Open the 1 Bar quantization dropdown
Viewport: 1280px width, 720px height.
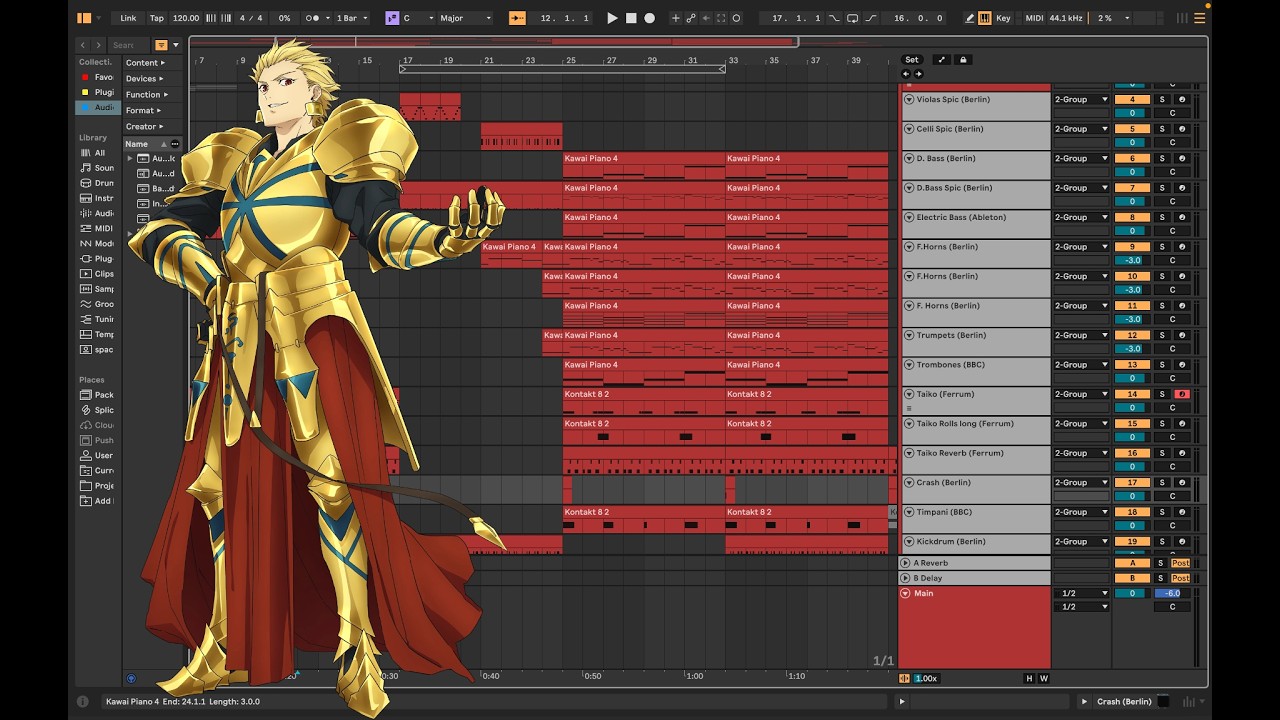pyautogui.click(x=352, y=18)
